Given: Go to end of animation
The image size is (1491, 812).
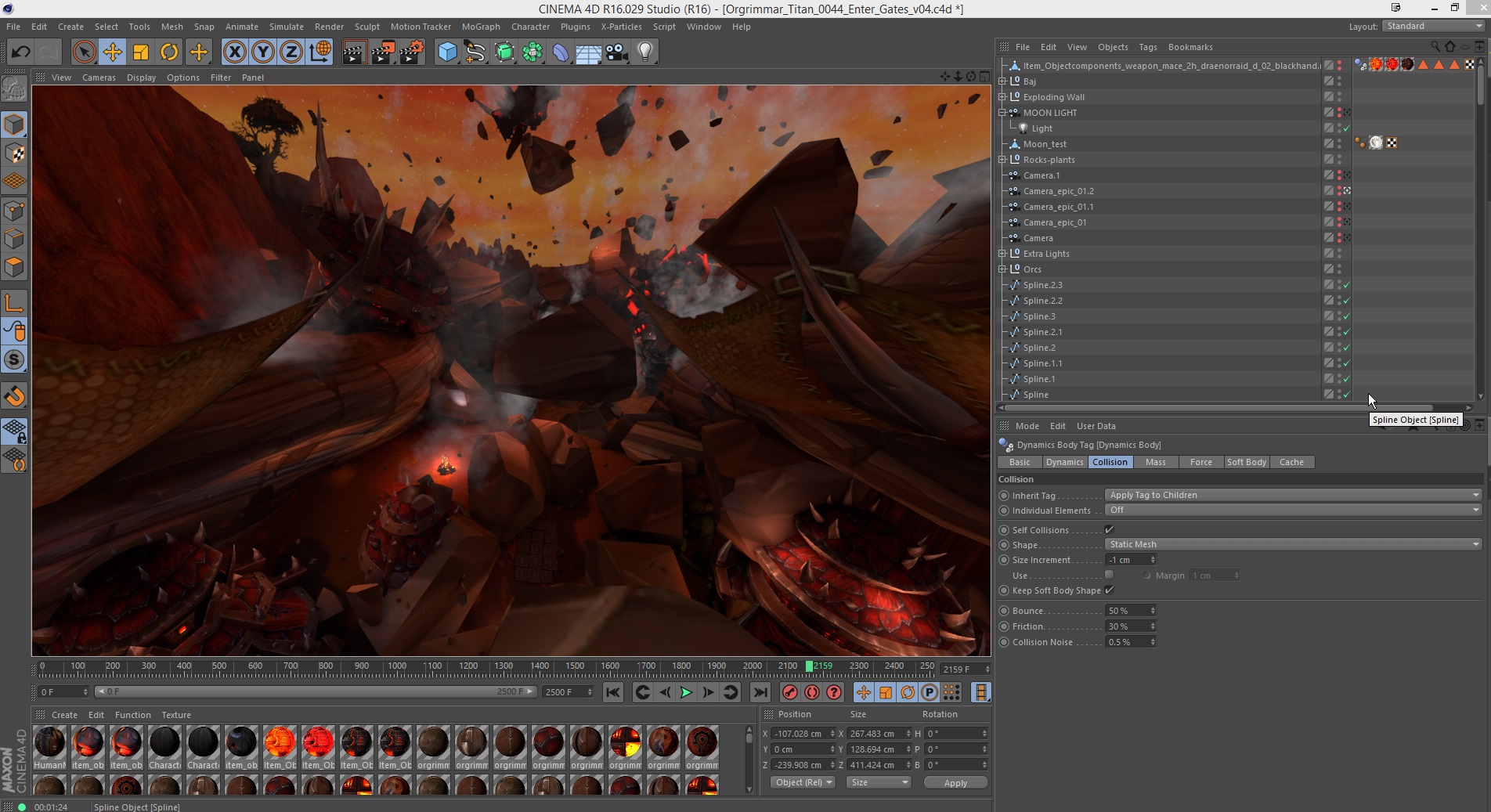Looking at the screenshot, I should (760, 692).
